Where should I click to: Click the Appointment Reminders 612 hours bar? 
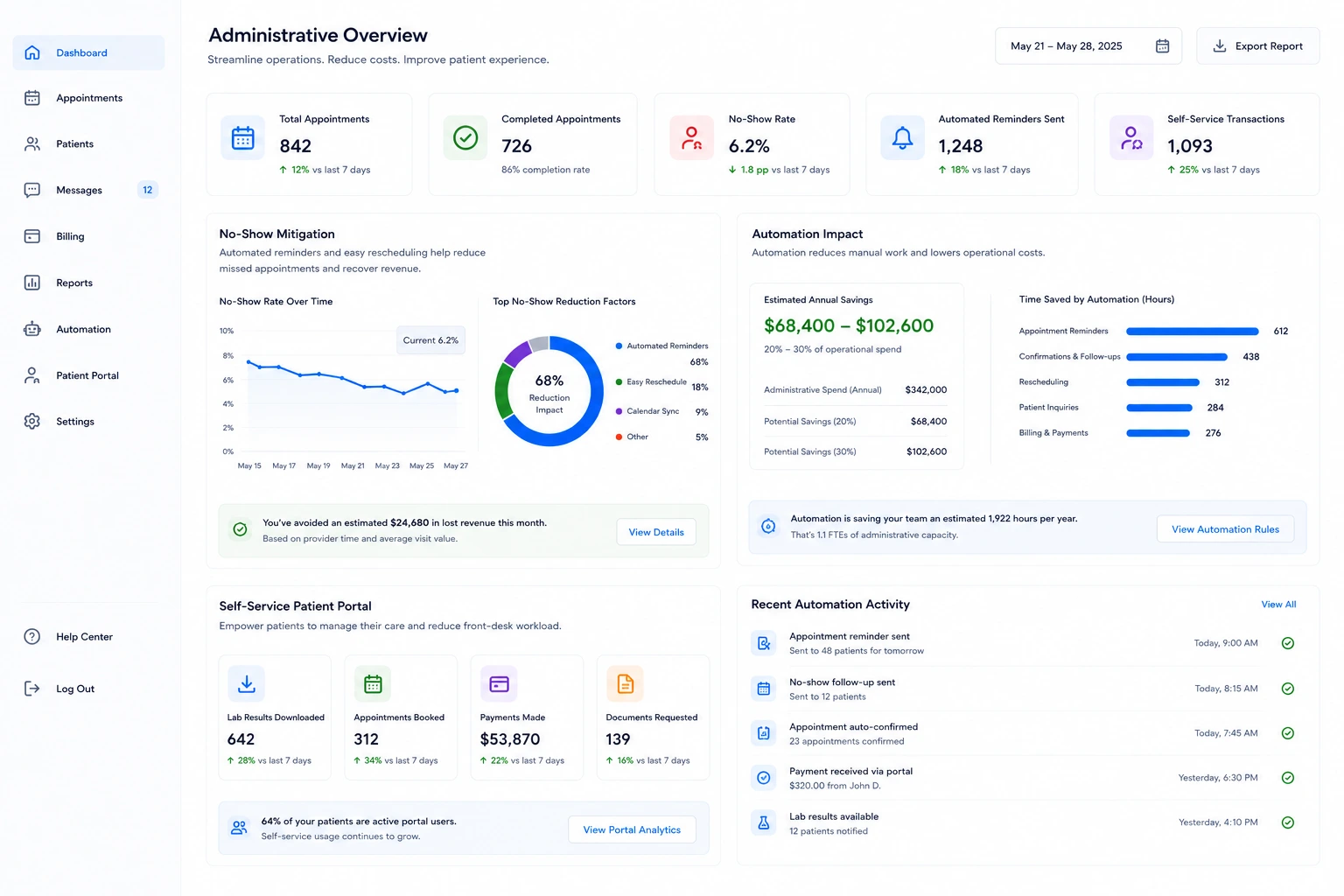[1192, 332]
